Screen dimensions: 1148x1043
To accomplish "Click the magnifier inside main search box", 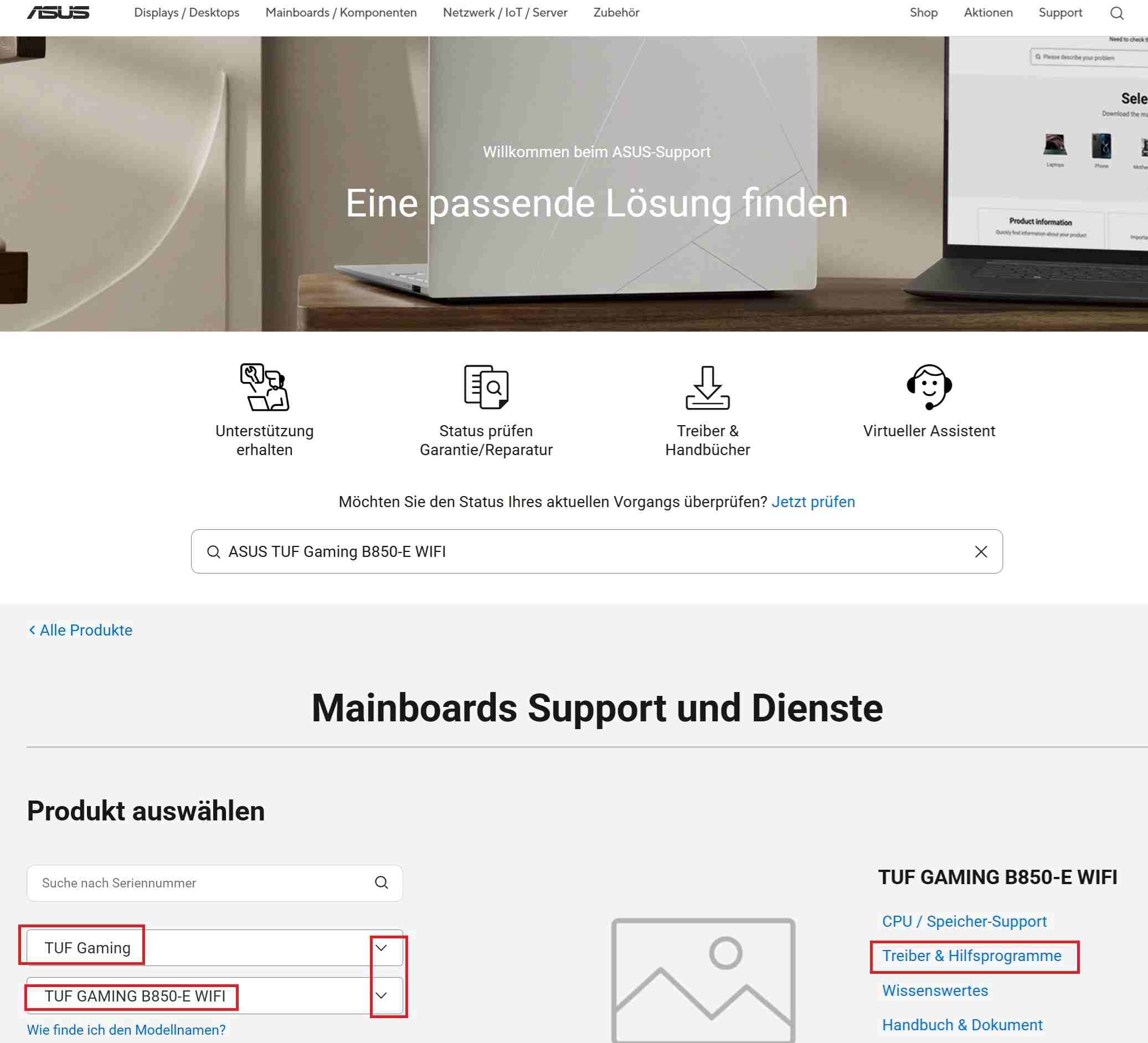I will pos(214,552).
